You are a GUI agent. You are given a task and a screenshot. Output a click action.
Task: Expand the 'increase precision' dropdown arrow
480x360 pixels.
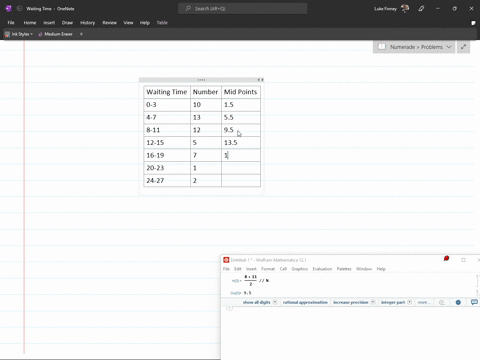[x=373, y=302]
